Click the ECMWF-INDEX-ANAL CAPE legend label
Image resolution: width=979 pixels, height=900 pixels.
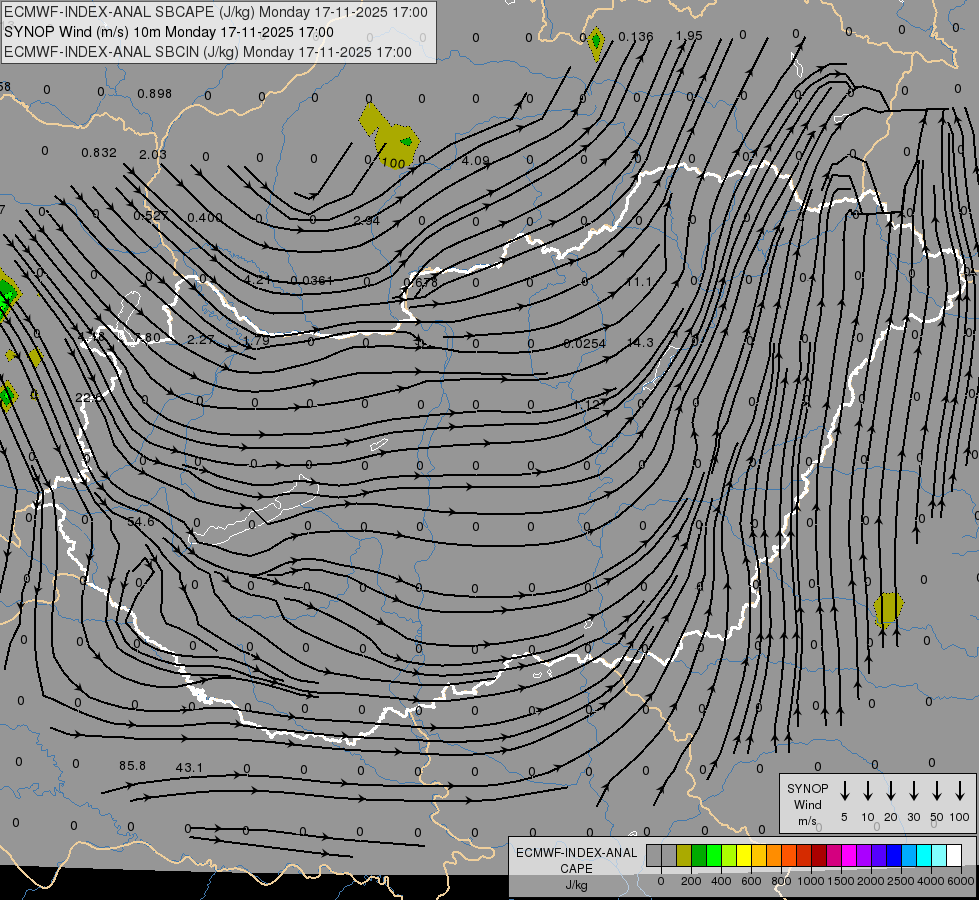click(x=576, y=861)
